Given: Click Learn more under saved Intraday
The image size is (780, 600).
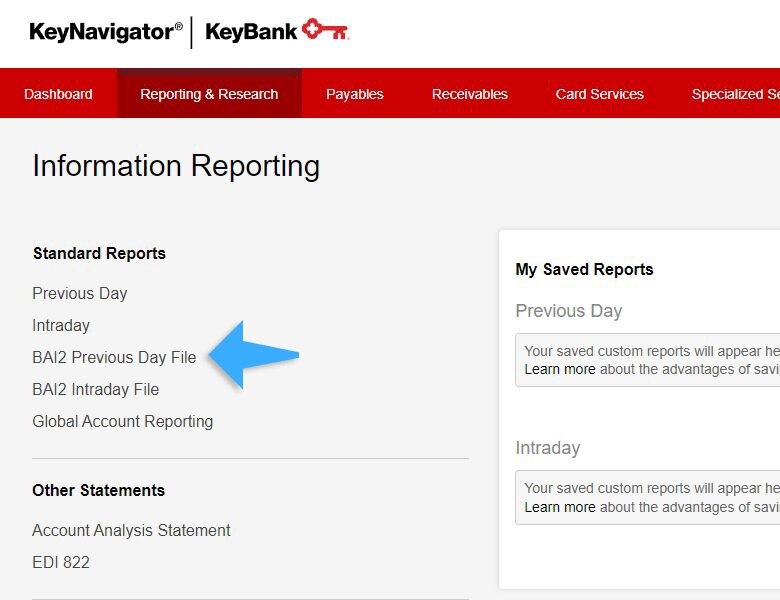Looking at the screenshot, I should 559,507.
